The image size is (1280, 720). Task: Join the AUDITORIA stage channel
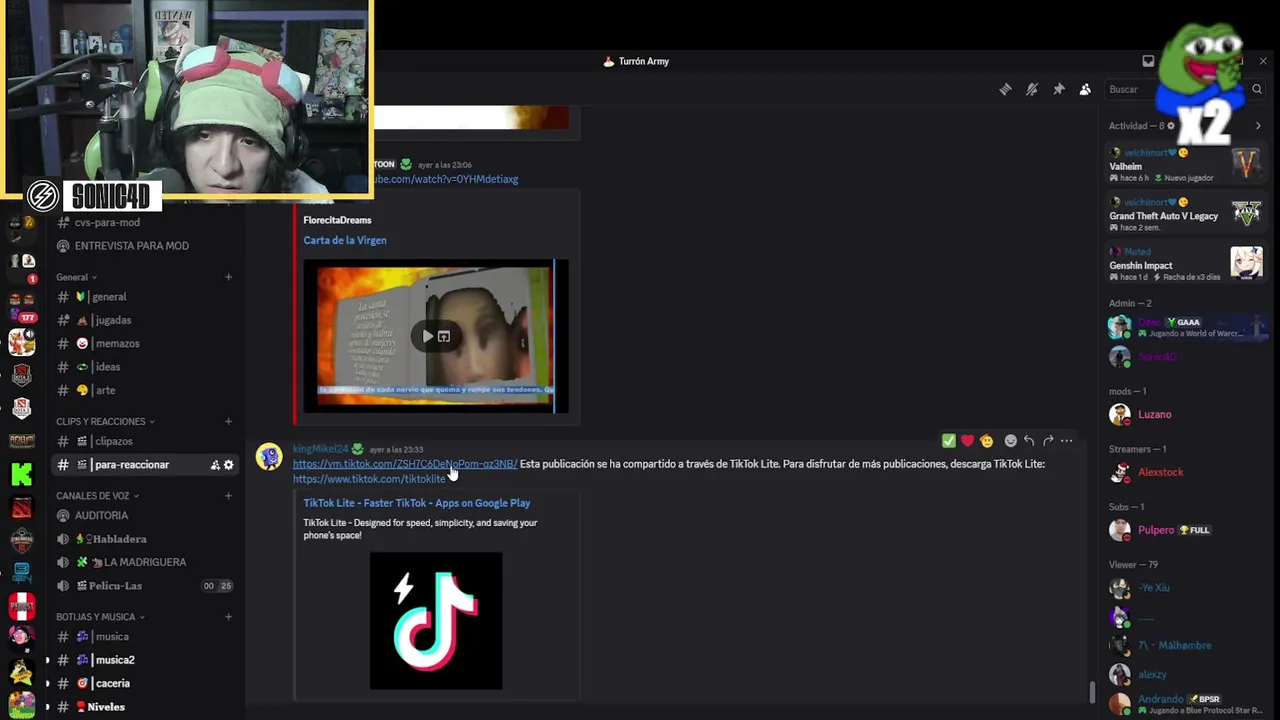[143, 515]
